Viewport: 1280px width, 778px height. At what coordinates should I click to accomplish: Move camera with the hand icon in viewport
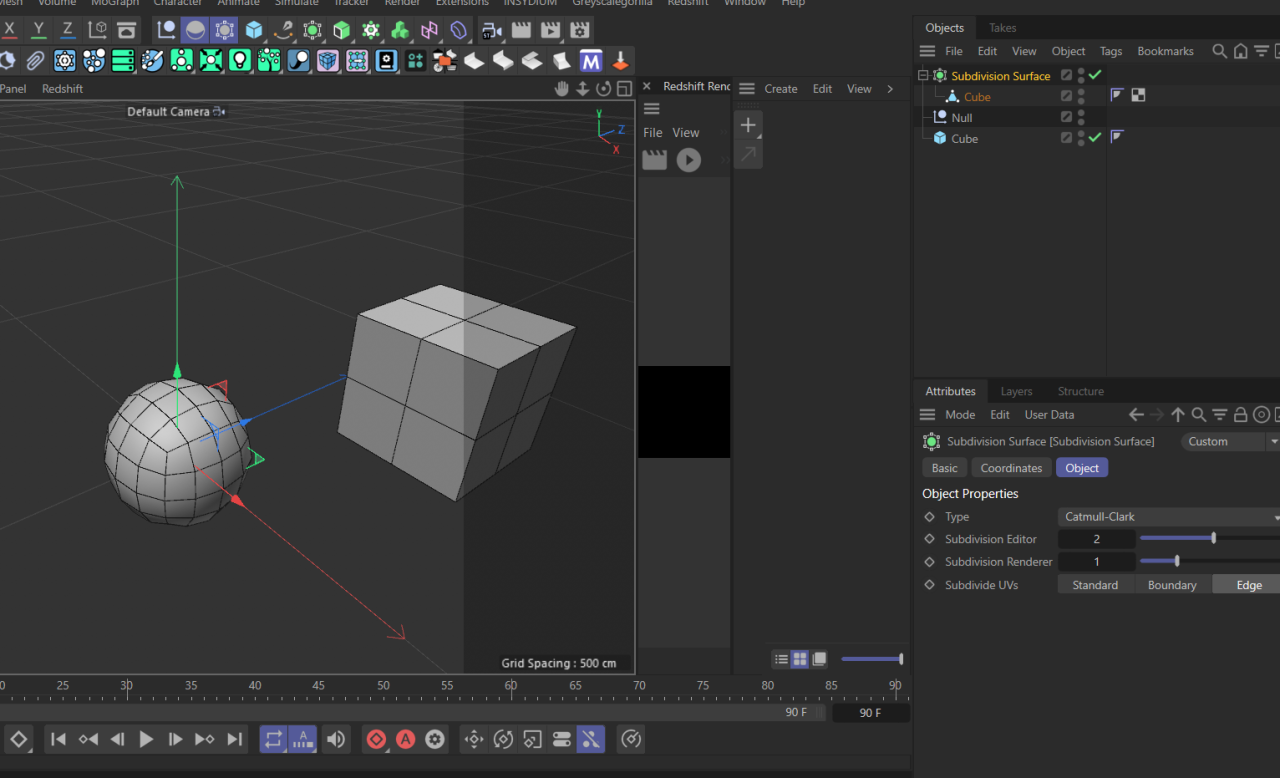(x=561, y=89)
